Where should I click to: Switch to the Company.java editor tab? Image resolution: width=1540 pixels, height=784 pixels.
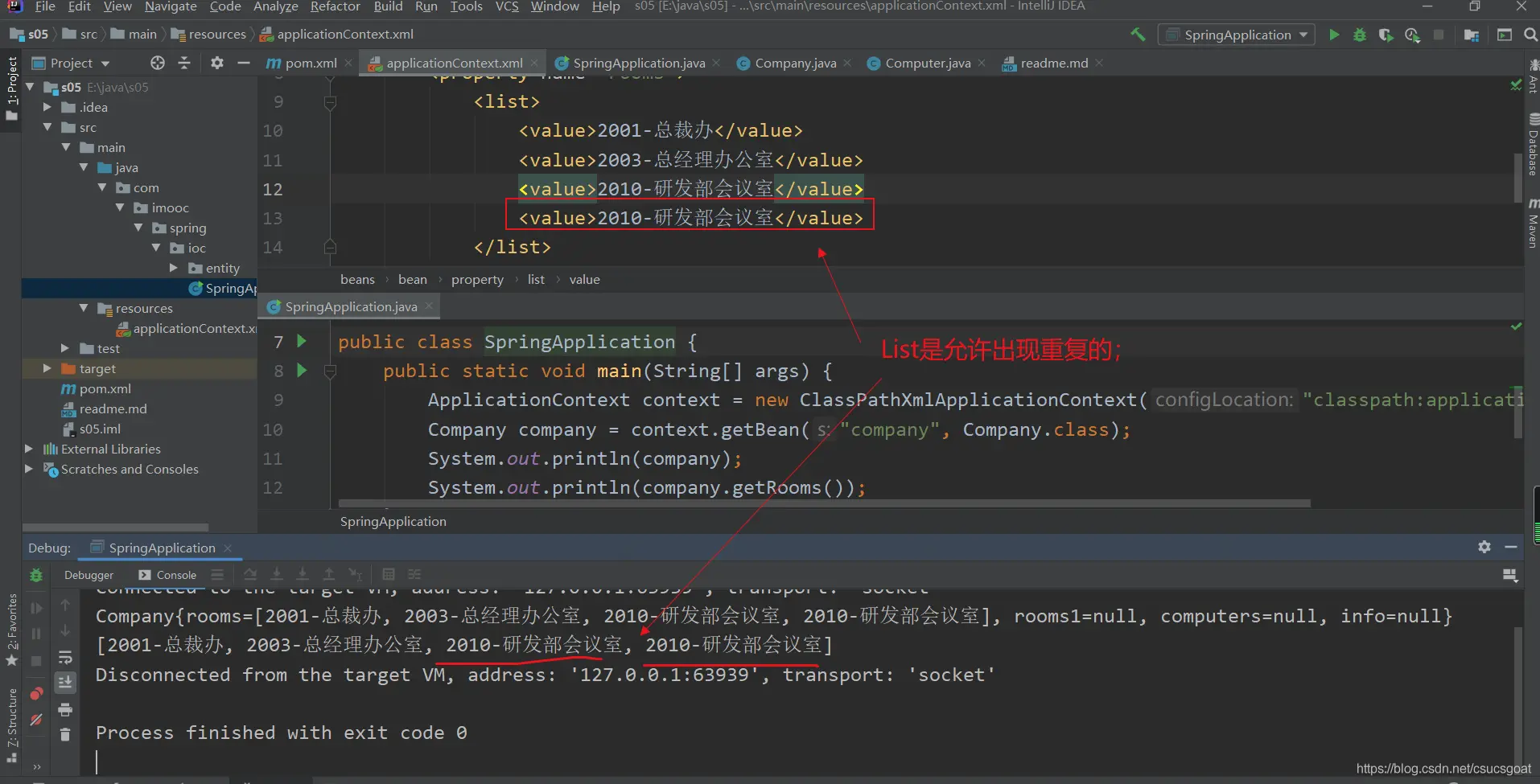coord(795,63)
